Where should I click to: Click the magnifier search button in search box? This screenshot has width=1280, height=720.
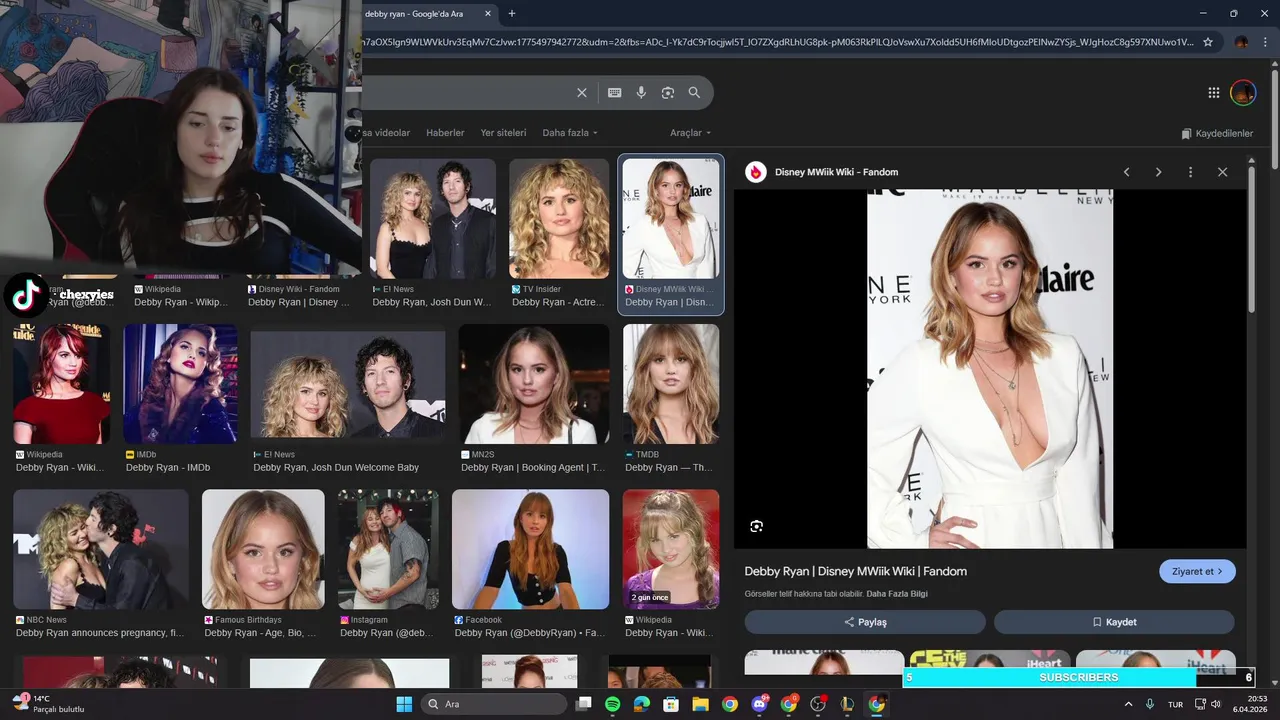pos(694,93)
